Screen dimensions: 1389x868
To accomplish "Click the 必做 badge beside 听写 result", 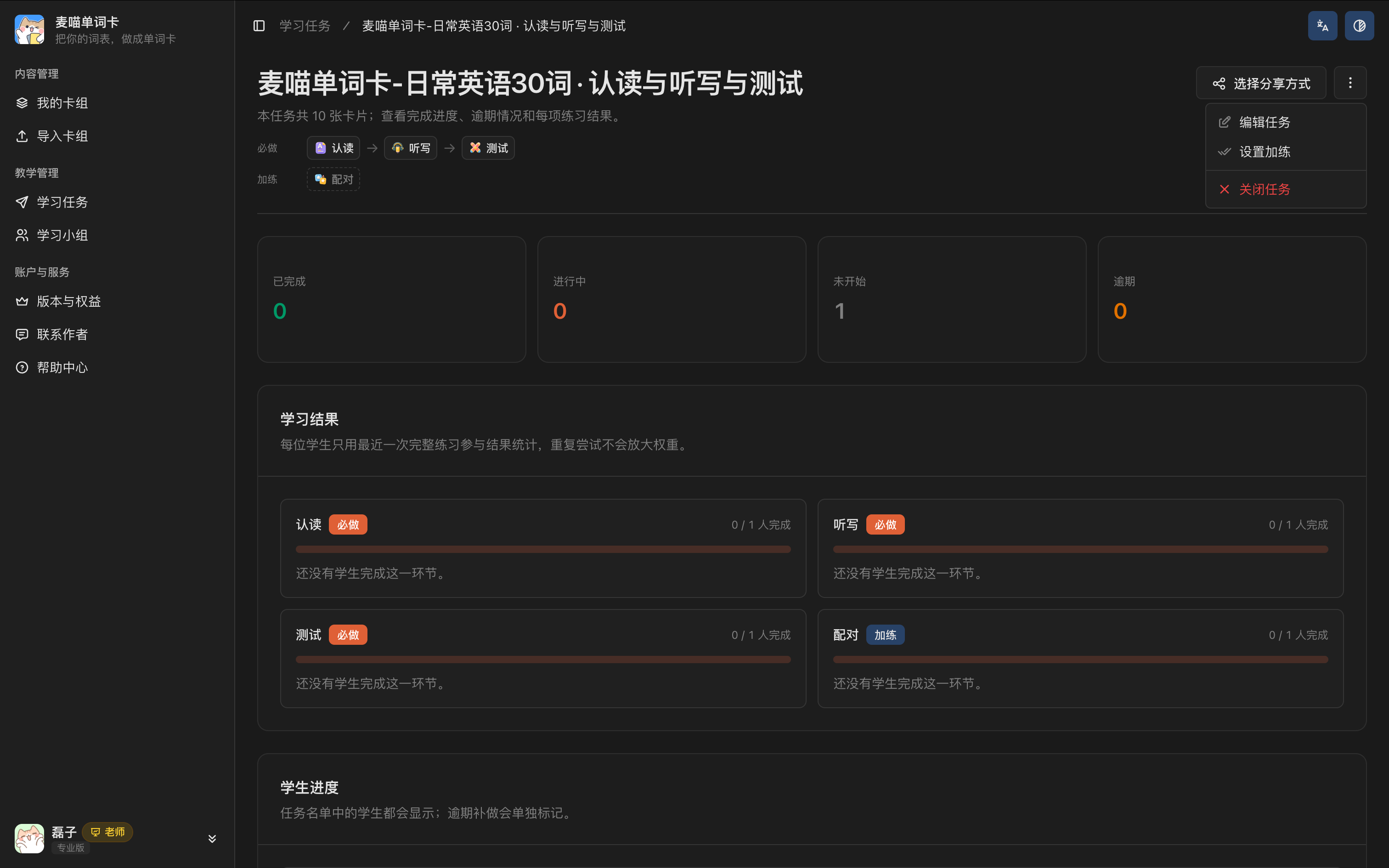I will (885, 524).
